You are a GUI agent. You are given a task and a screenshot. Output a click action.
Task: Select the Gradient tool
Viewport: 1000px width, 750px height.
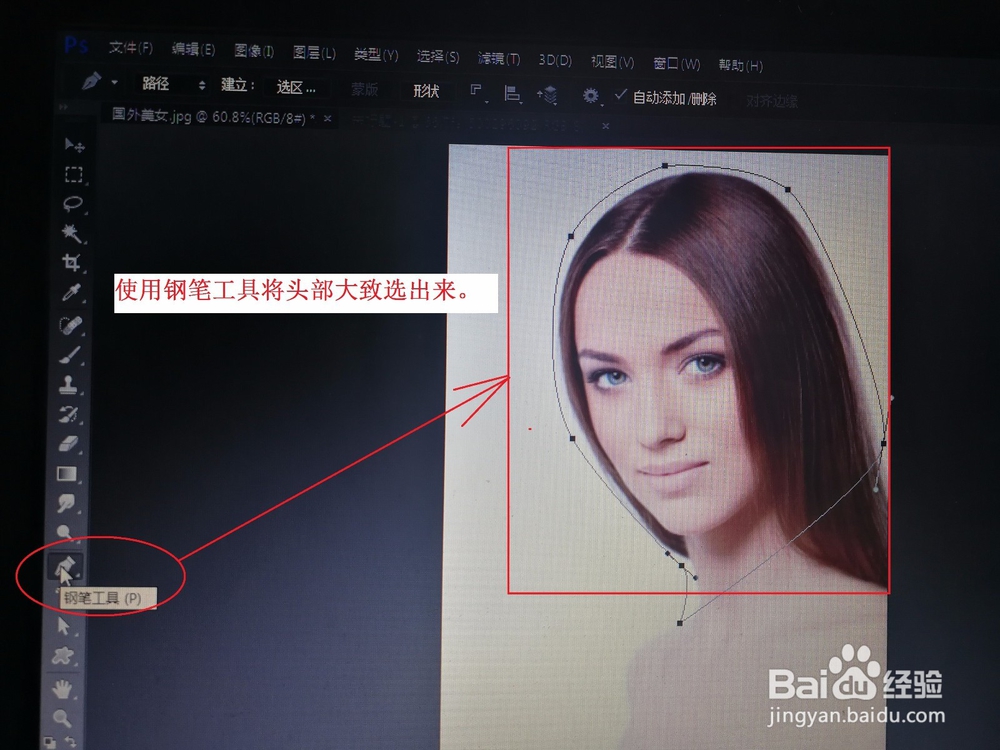pos(67,474)
